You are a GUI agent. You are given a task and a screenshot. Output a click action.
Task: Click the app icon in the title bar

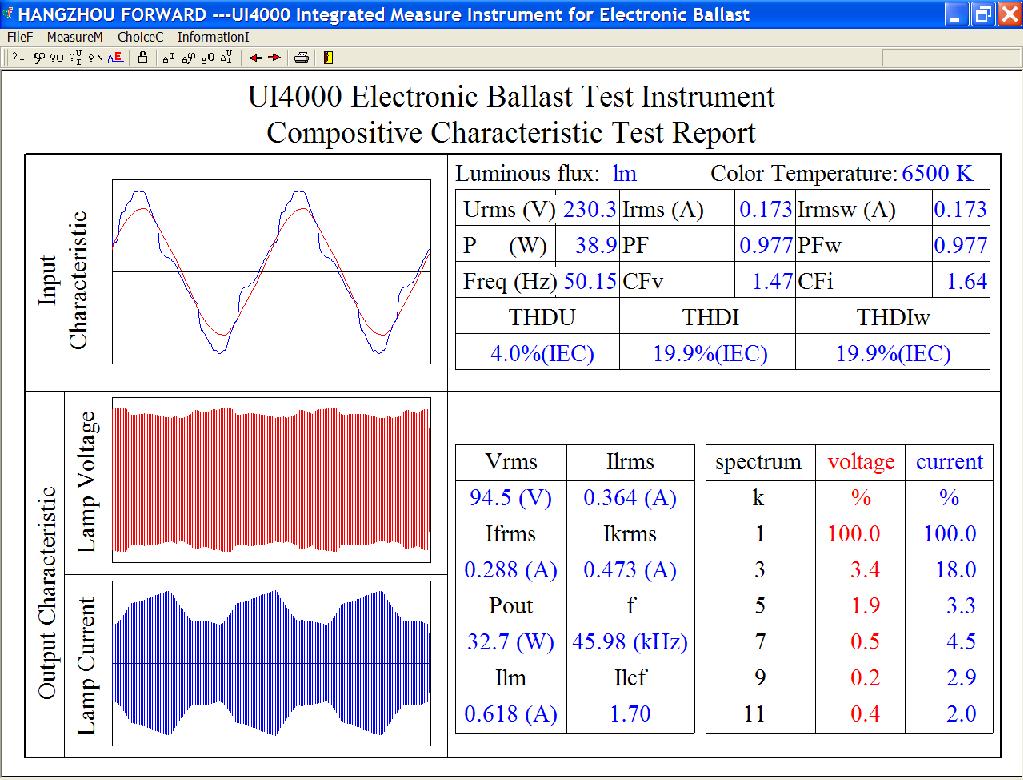pyautogui.click(x=8, y=14)
